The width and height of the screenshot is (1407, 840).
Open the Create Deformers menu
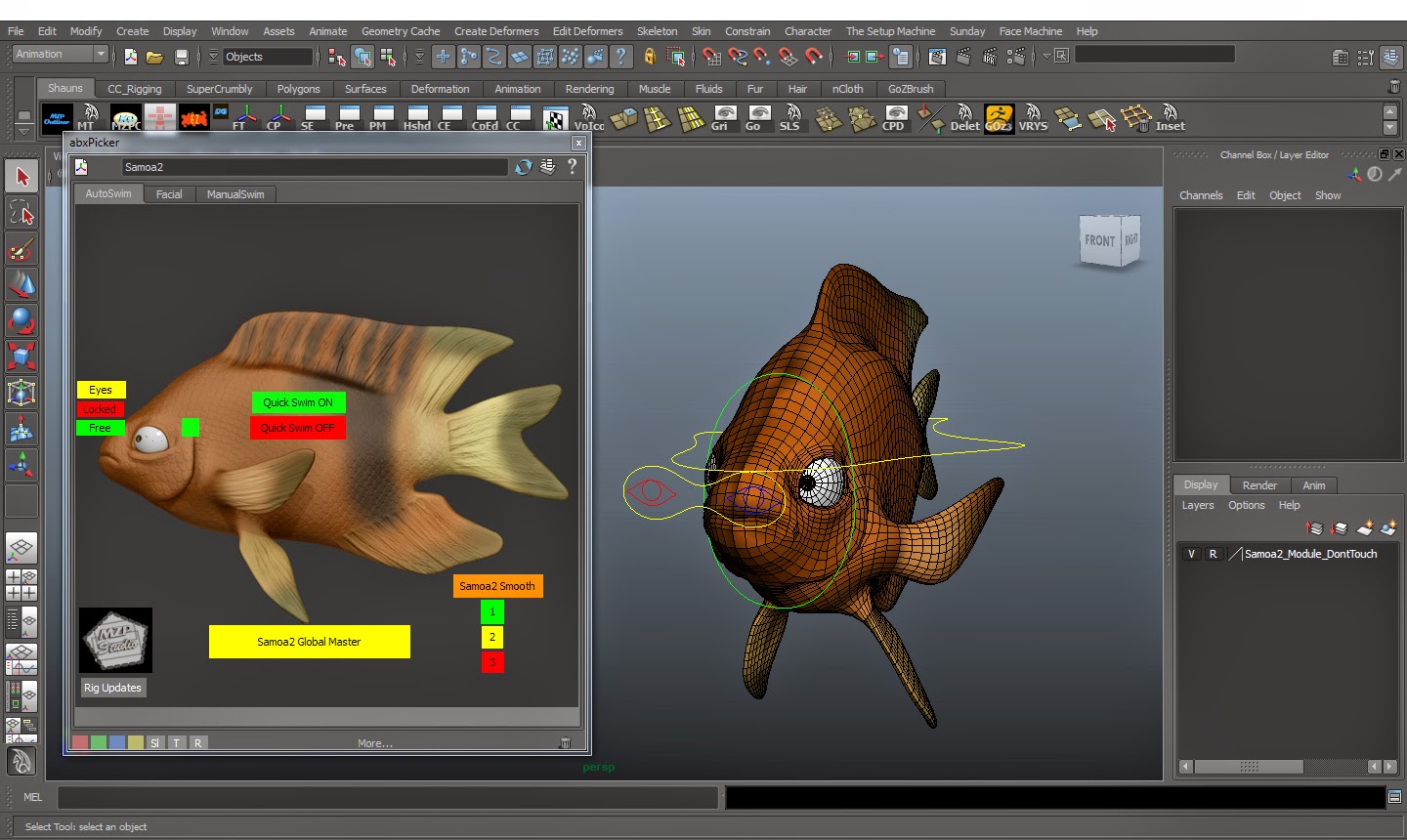coord(496,31)
